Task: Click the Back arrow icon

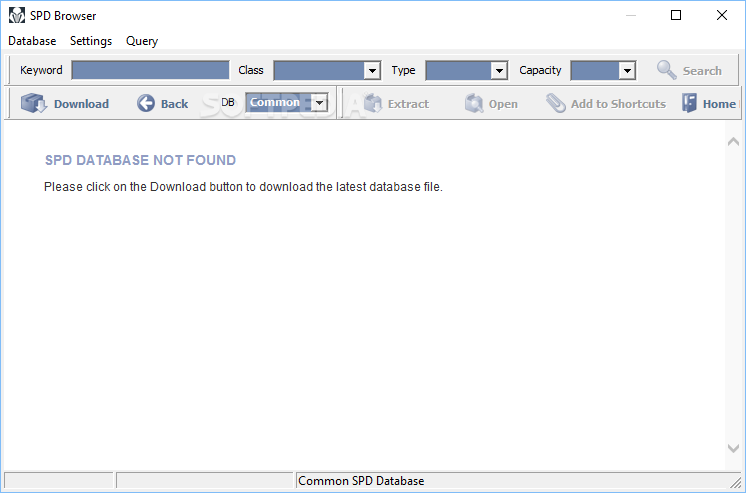Action: 146,103
